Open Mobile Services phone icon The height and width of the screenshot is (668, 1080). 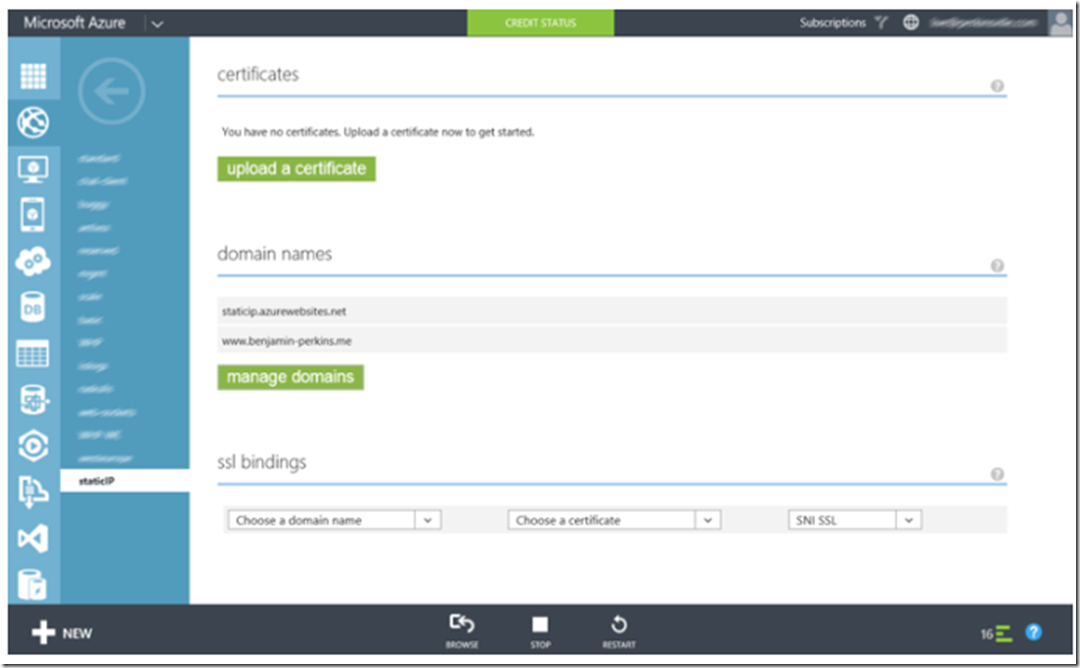33,214
